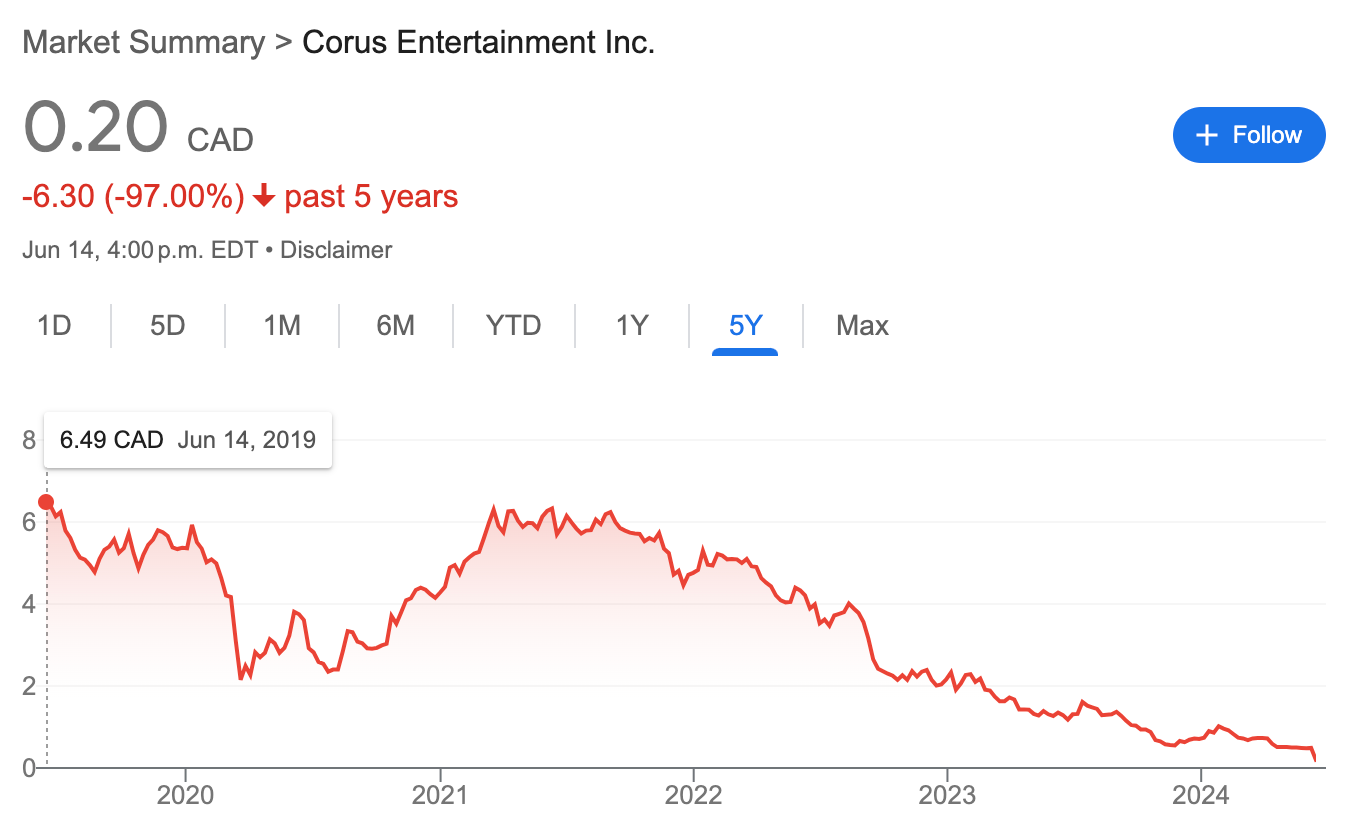Select the 5D time range tab
Viewport: 1370px width, 834px height.
(x=168, y=326)
